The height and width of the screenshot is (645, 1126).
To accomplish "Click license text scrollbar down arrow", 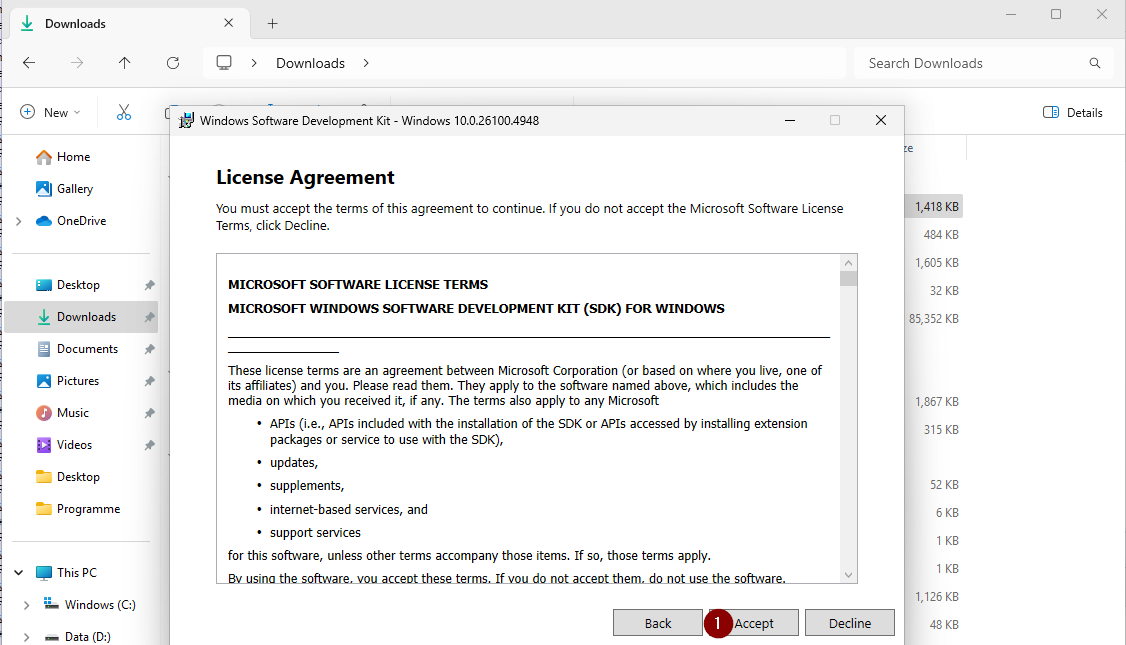I will click(x=848, y=575).
